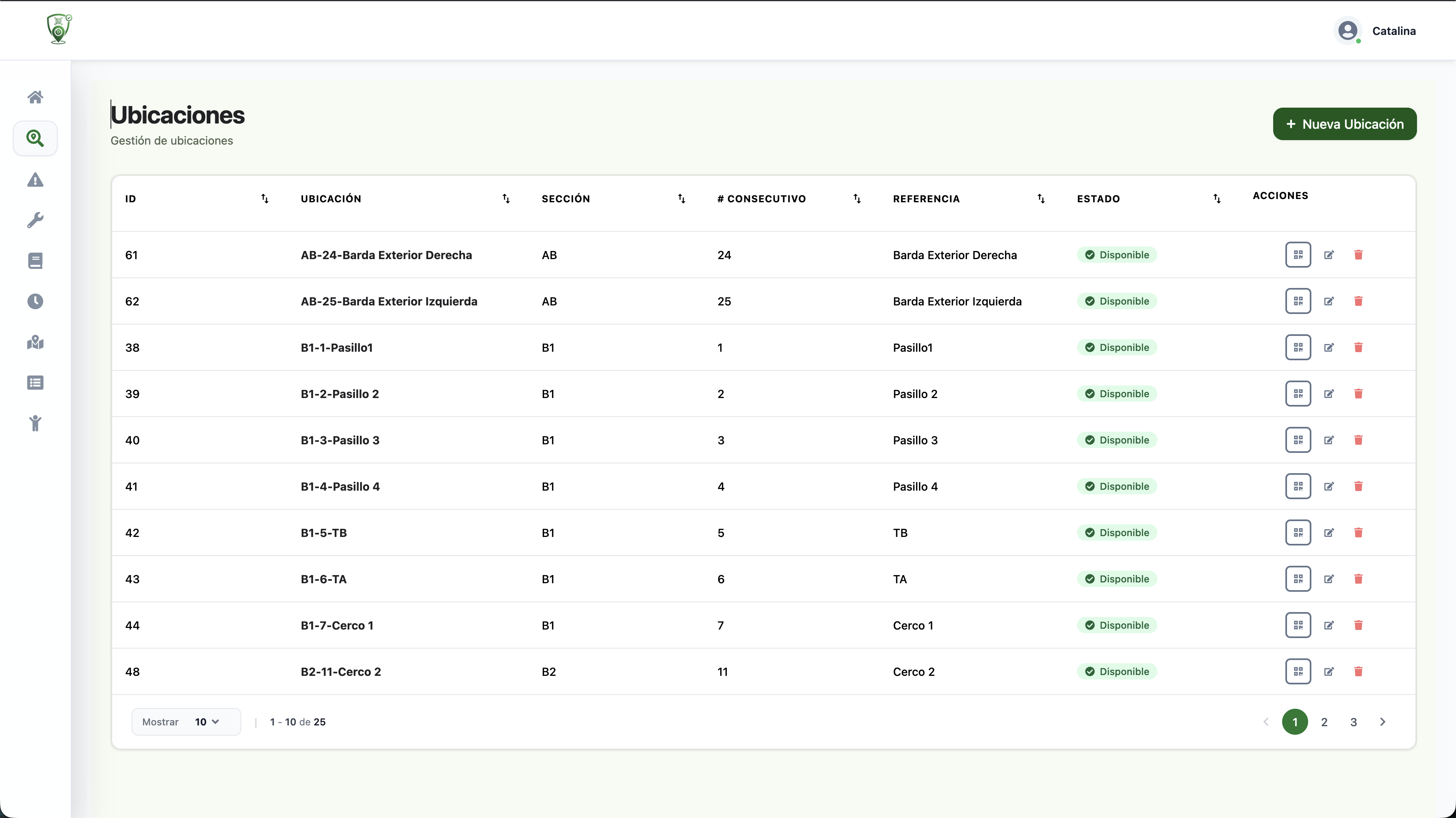The height and width of the screenshot is (818, 1456).
Task: Click the person icon in sidebar
Action: tap(35, 424)
